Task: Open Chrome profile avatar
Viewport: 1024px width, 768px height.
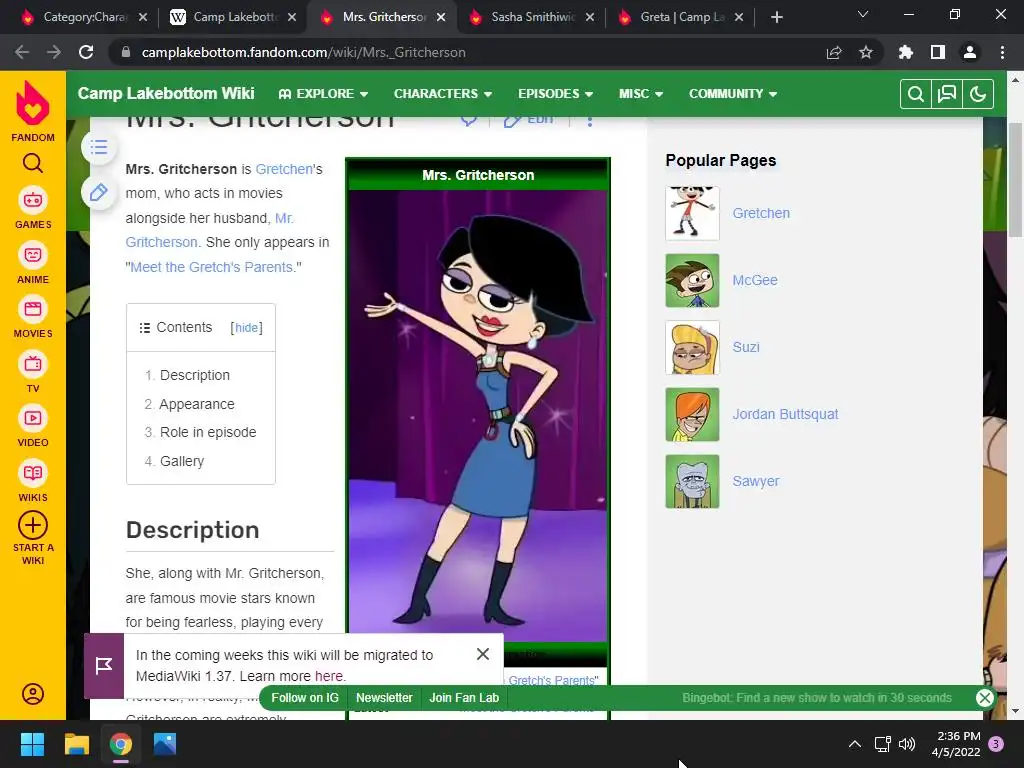Action: pyautogui.click(x=970, y=52)
